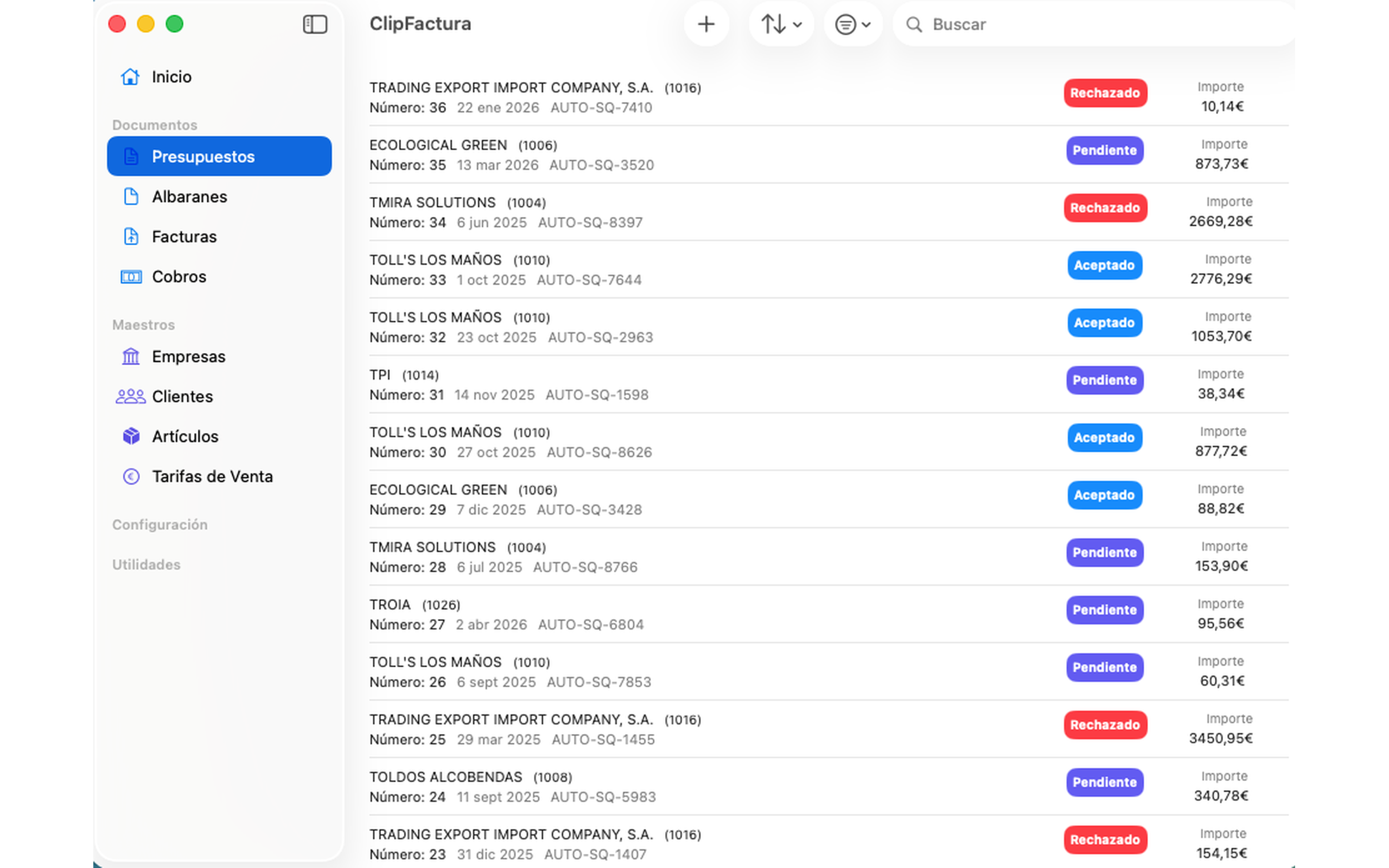Select row AUTO-SQ-1455
1389x868 pixels.
click(829, 729)
